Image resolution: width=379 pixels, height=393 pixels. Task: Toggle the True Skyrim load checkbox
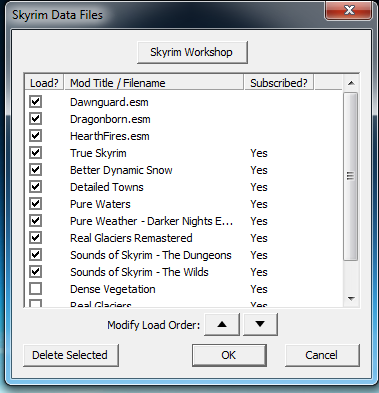36,153
